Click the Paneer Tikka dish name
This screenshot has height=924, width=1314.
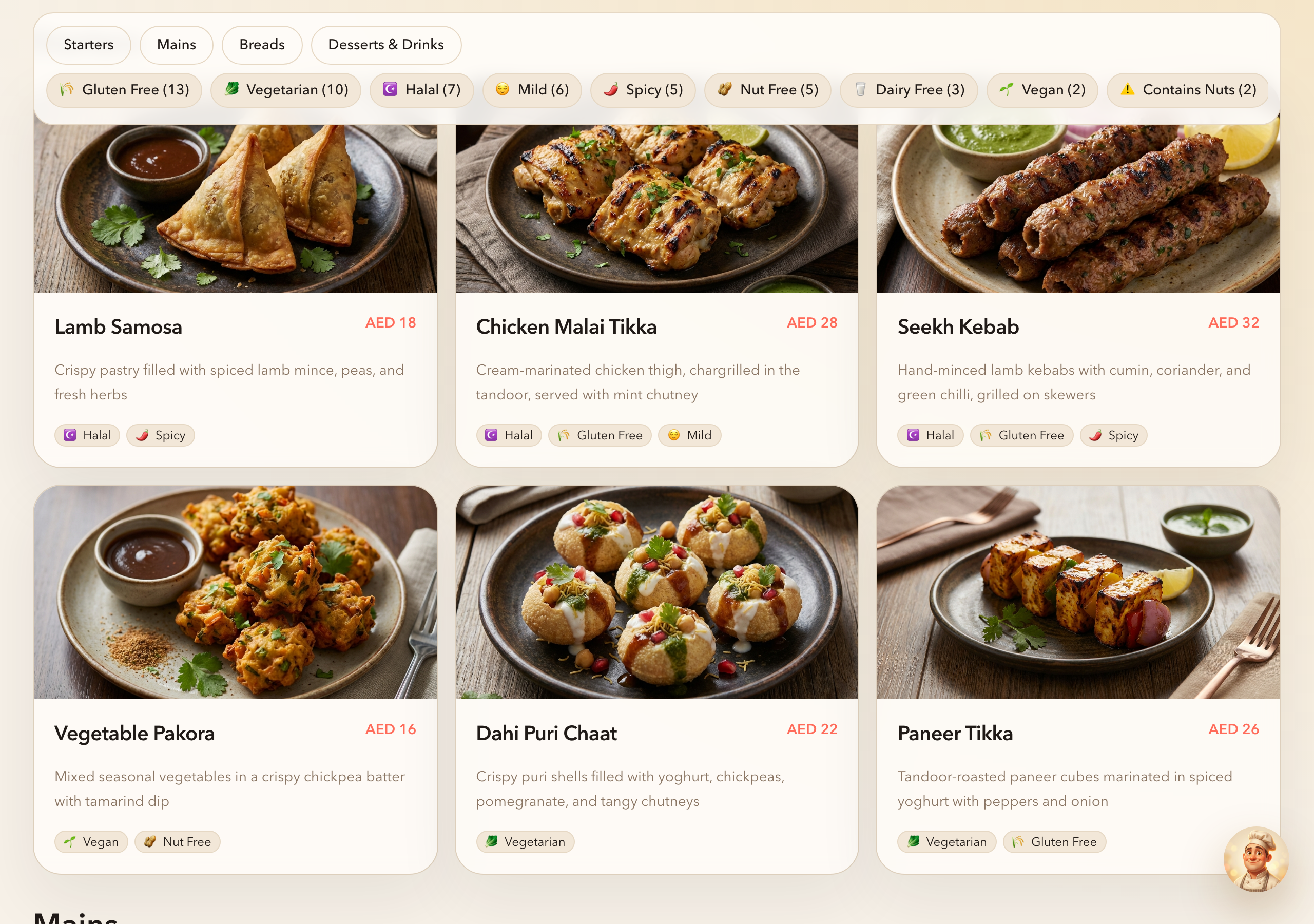(x=955, y=734)
